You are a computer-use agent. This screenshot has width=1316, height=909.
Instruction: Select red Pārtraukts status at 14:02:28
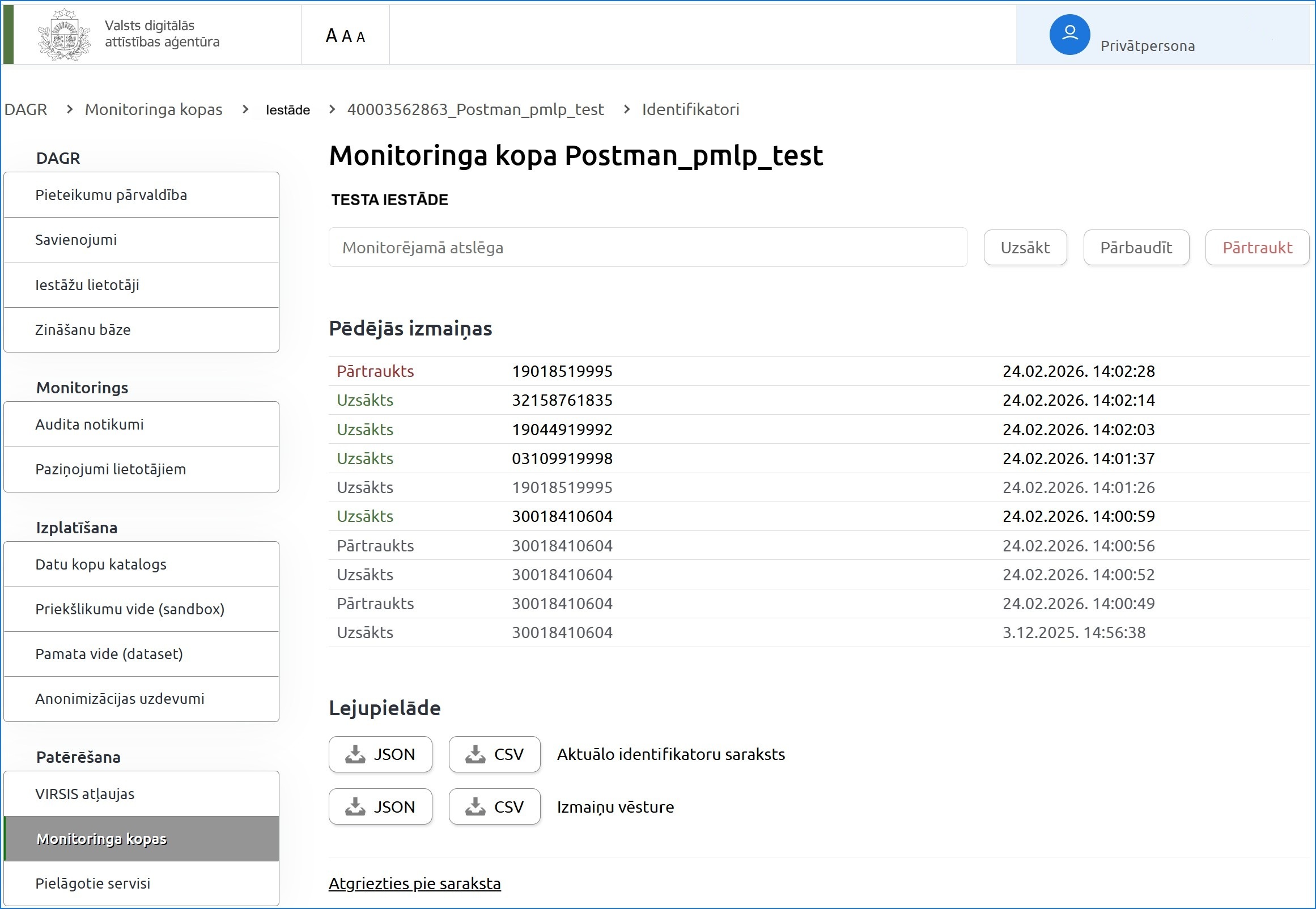tap(375, 371)
